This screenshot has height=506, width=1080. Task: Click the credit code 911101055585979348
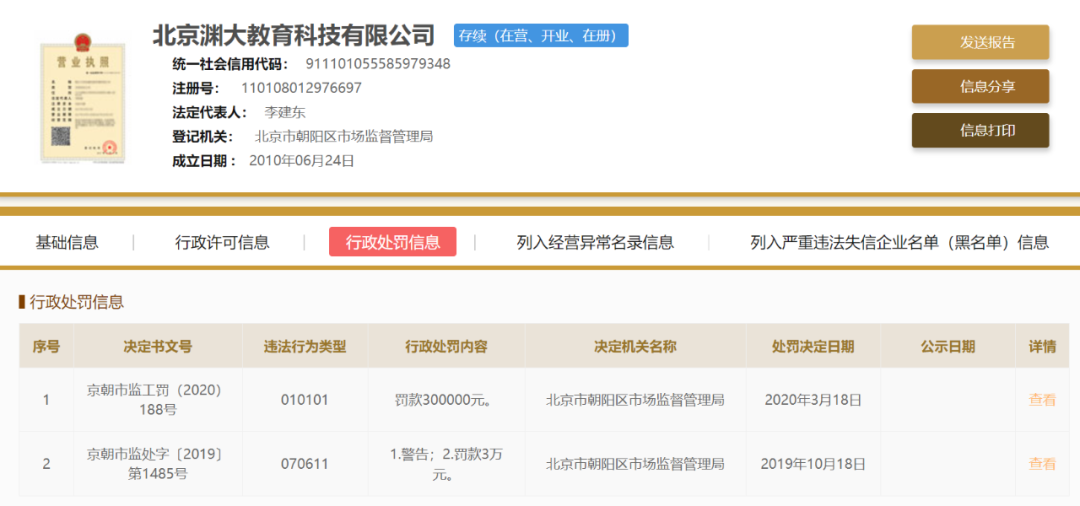(377, 64)
